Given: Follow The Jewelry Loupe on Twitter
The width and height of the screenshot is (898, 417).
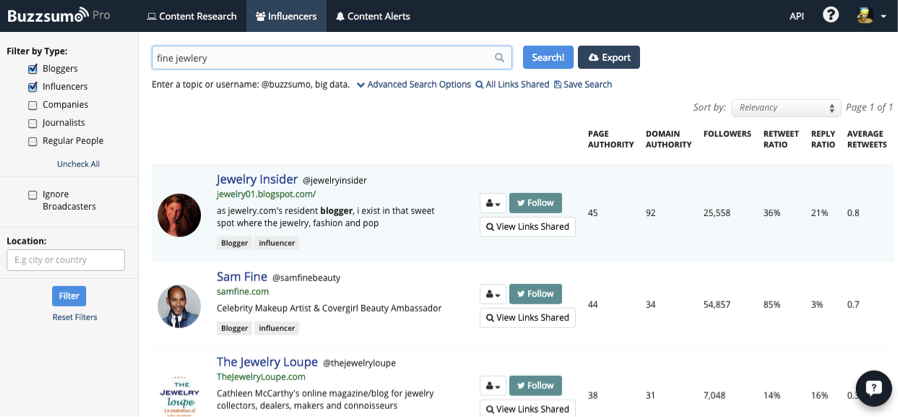Looking at the screenshot, I should click(x=535, y=385).
